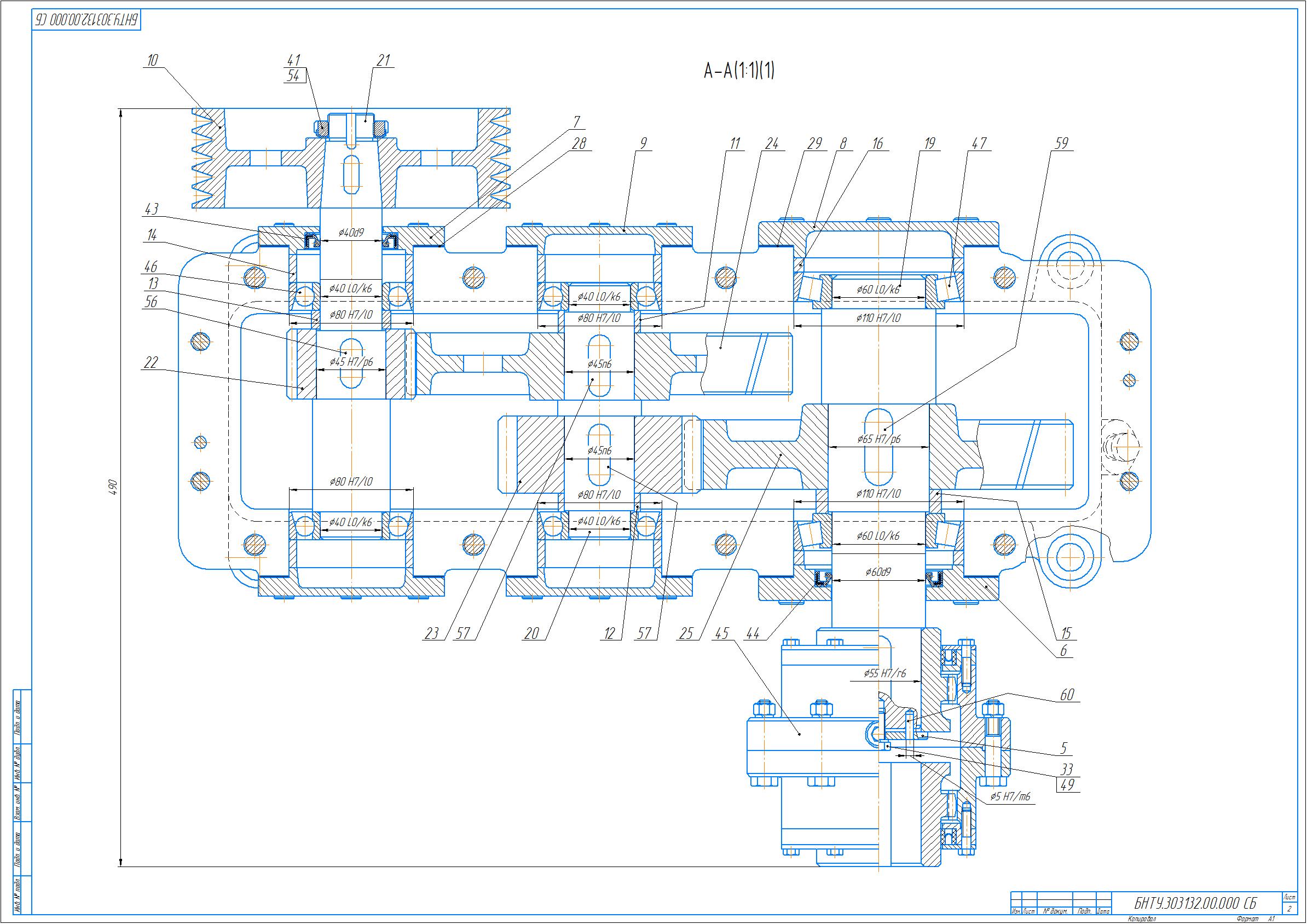Select callout number 45 on the coupling
The height and width of the screenshot is (924, 1307).
tap(722, 634)
